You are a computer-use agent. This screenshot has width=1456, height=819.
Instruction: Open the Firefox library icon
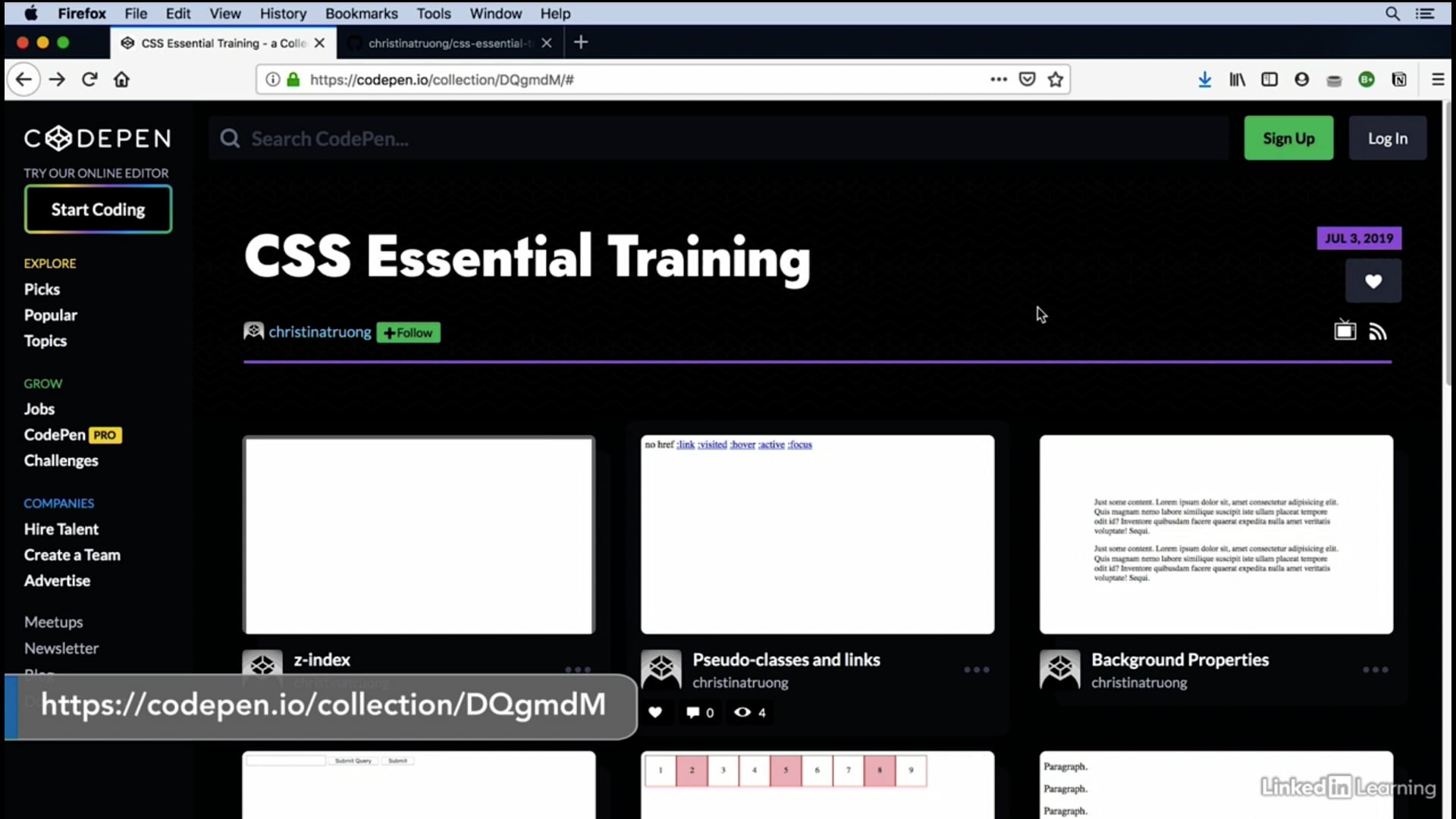pos(1237,79)
